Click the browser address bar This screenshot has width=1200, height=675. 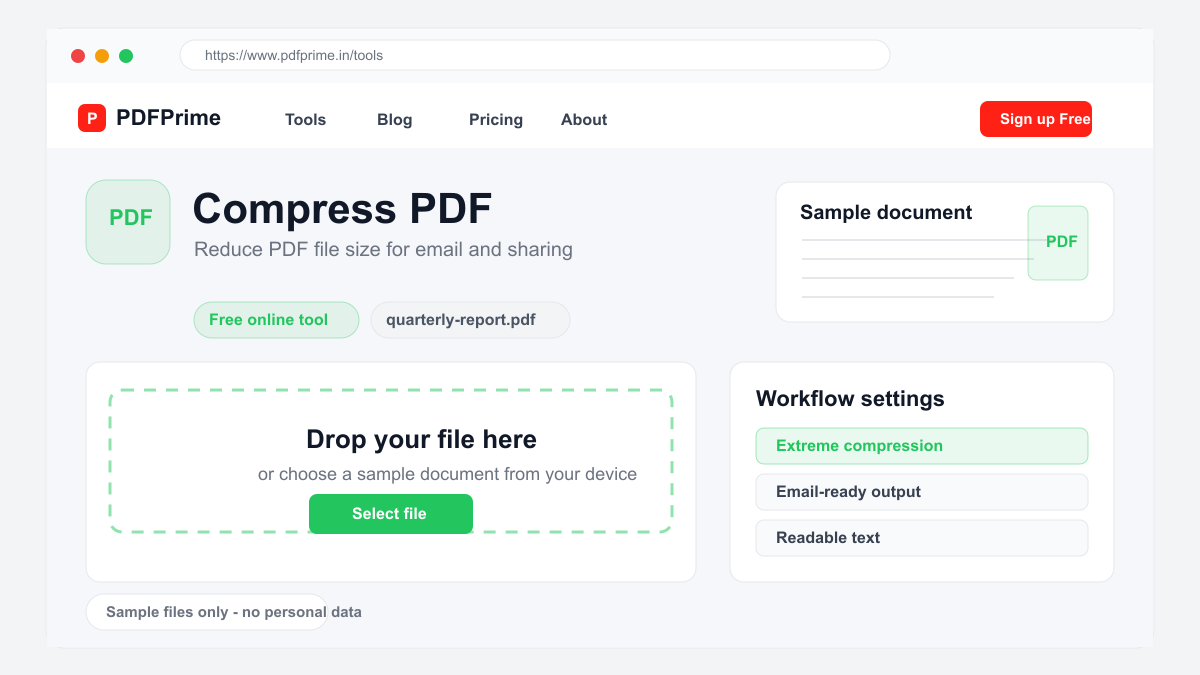[x=535, y=55]
